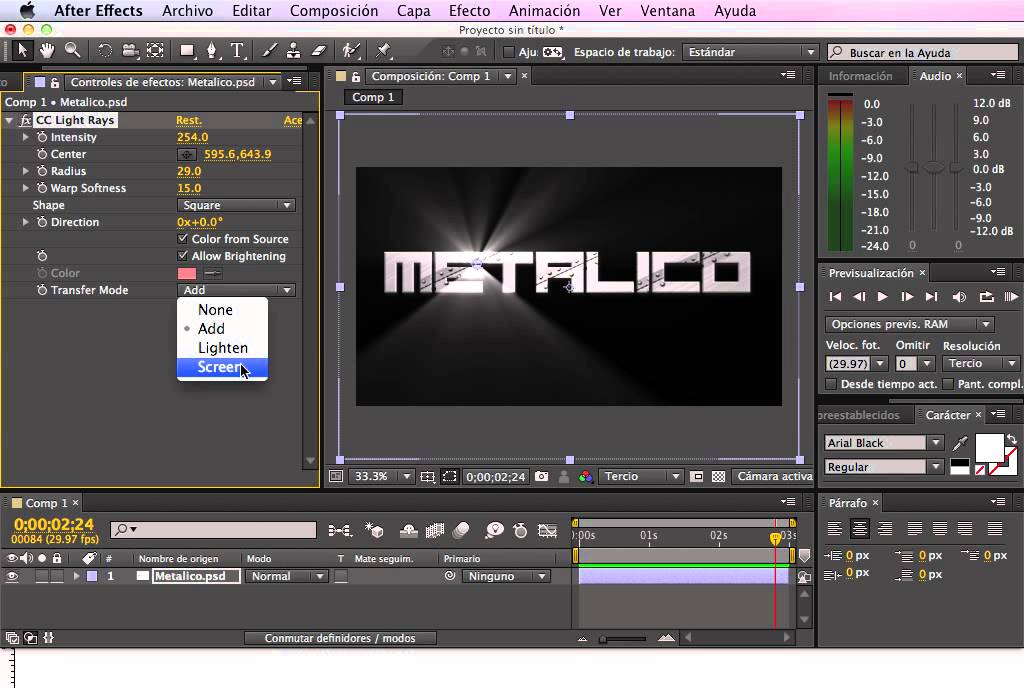
Task: Toggle the Aju snapping checkbox in toolbar
Action: (509, 52)
